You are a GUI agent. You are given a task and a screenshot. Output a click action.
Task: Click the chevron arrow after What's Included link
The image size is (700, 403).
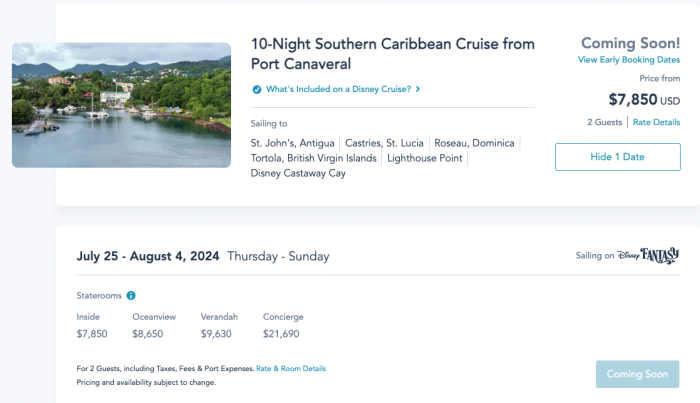point(418,89)
